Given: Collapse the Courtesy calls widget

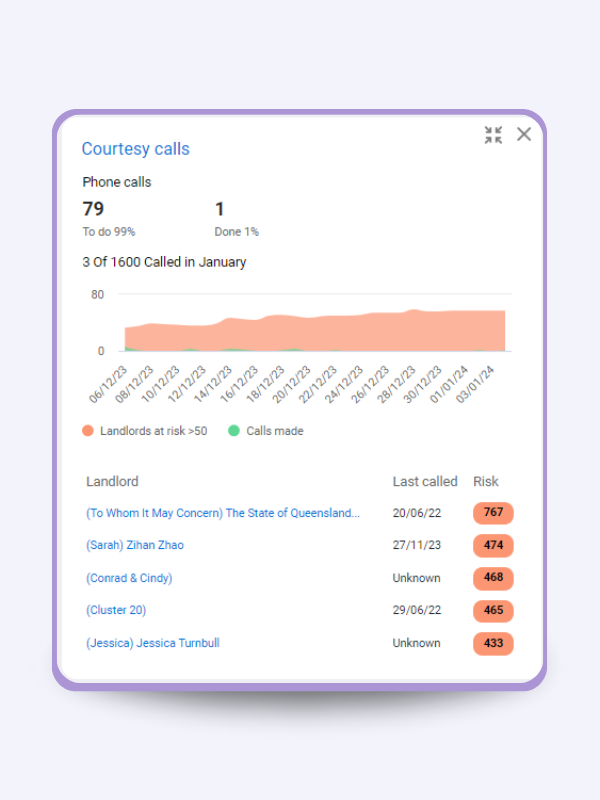Looking at the screenshot, I should tap(493, 135).
